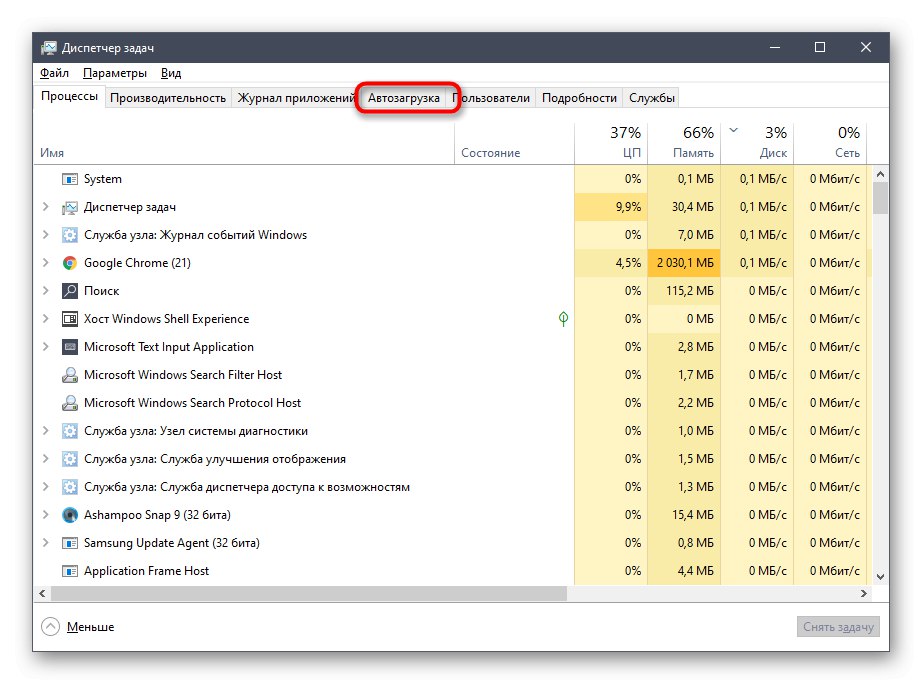The width and height of the screenshot is (922, 684).
Task: Switch to the Автозагрузка tab
Action: point(404,98)
